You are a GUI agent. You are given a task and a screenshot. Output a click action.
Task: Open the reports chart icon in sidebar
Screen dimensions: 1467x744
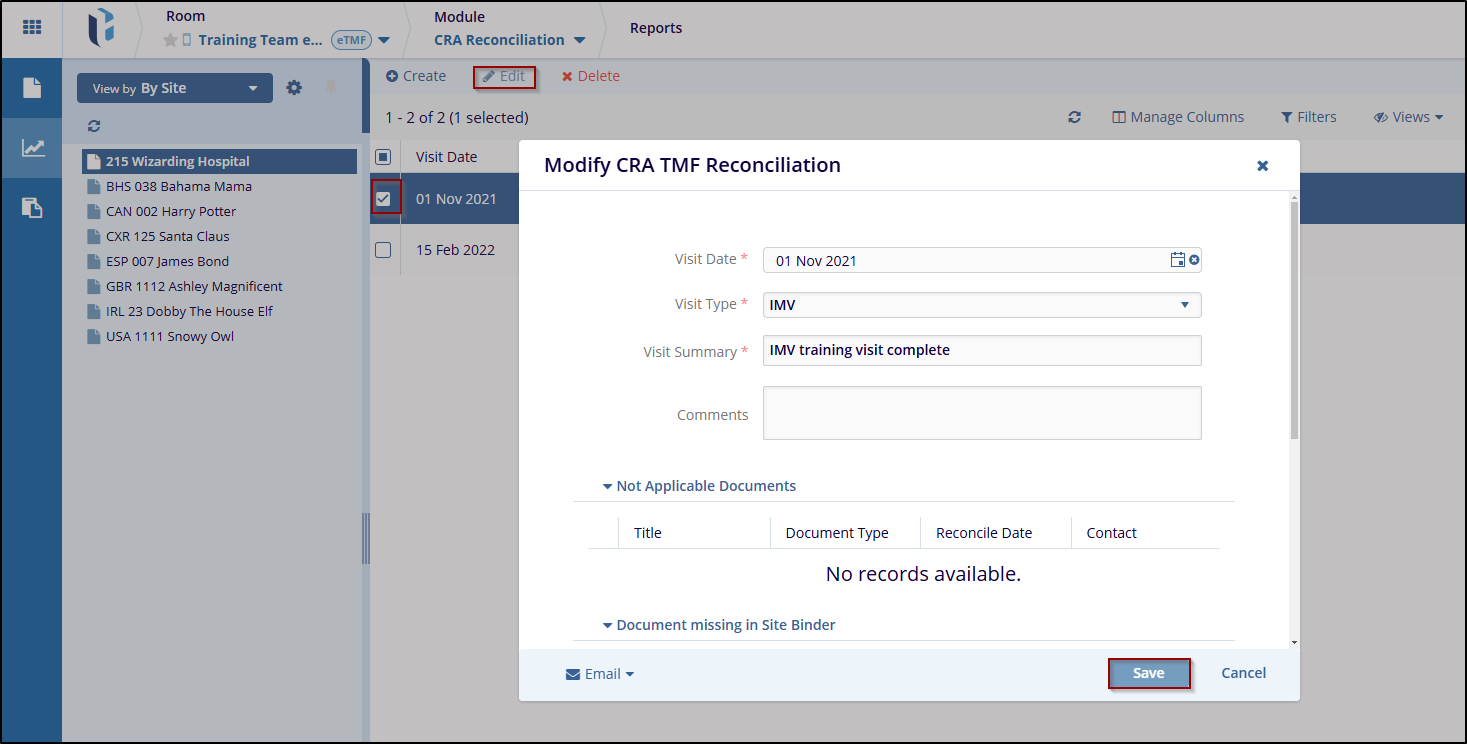click(x=33, y=148)
